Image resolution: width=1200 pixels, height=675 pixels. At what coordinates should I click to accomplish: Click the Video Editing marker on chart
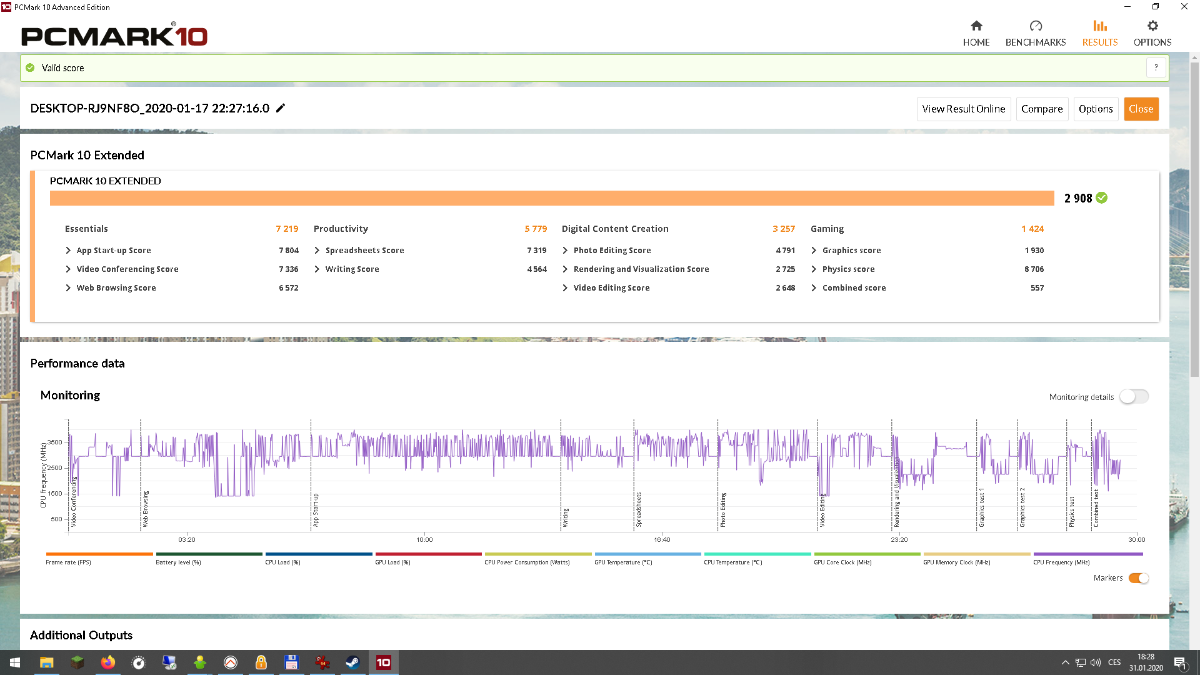[x=823, y=510]
